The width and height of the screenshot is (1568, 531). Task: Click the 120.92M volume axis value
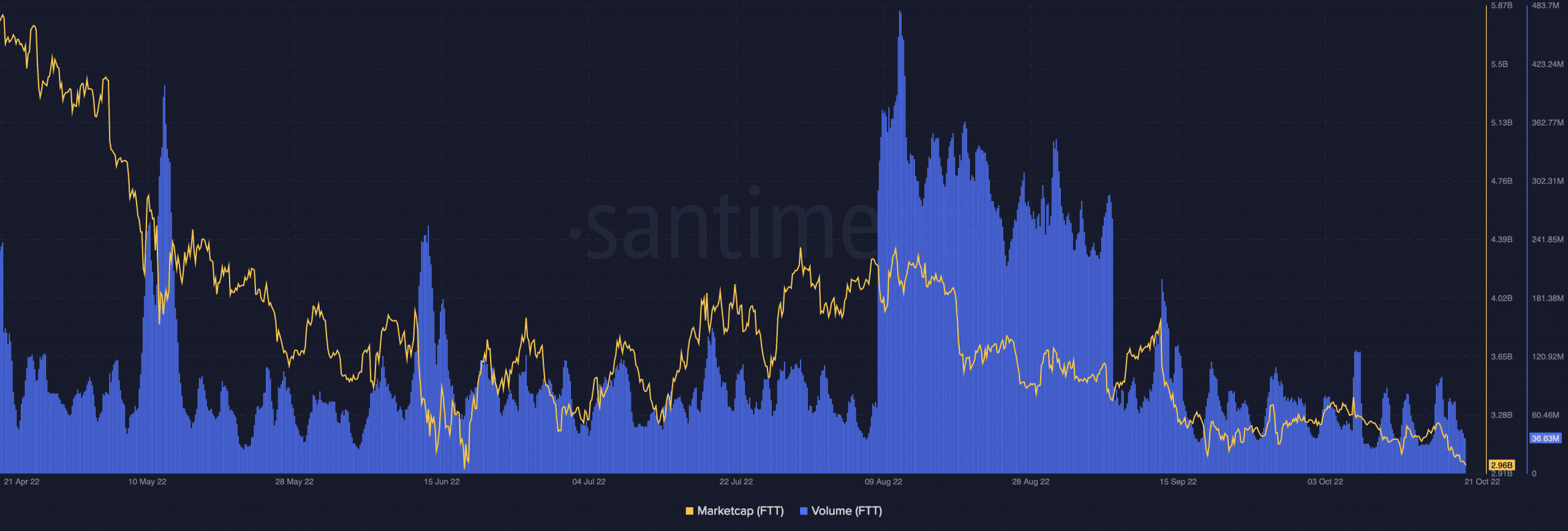(x=1547, y=356)
